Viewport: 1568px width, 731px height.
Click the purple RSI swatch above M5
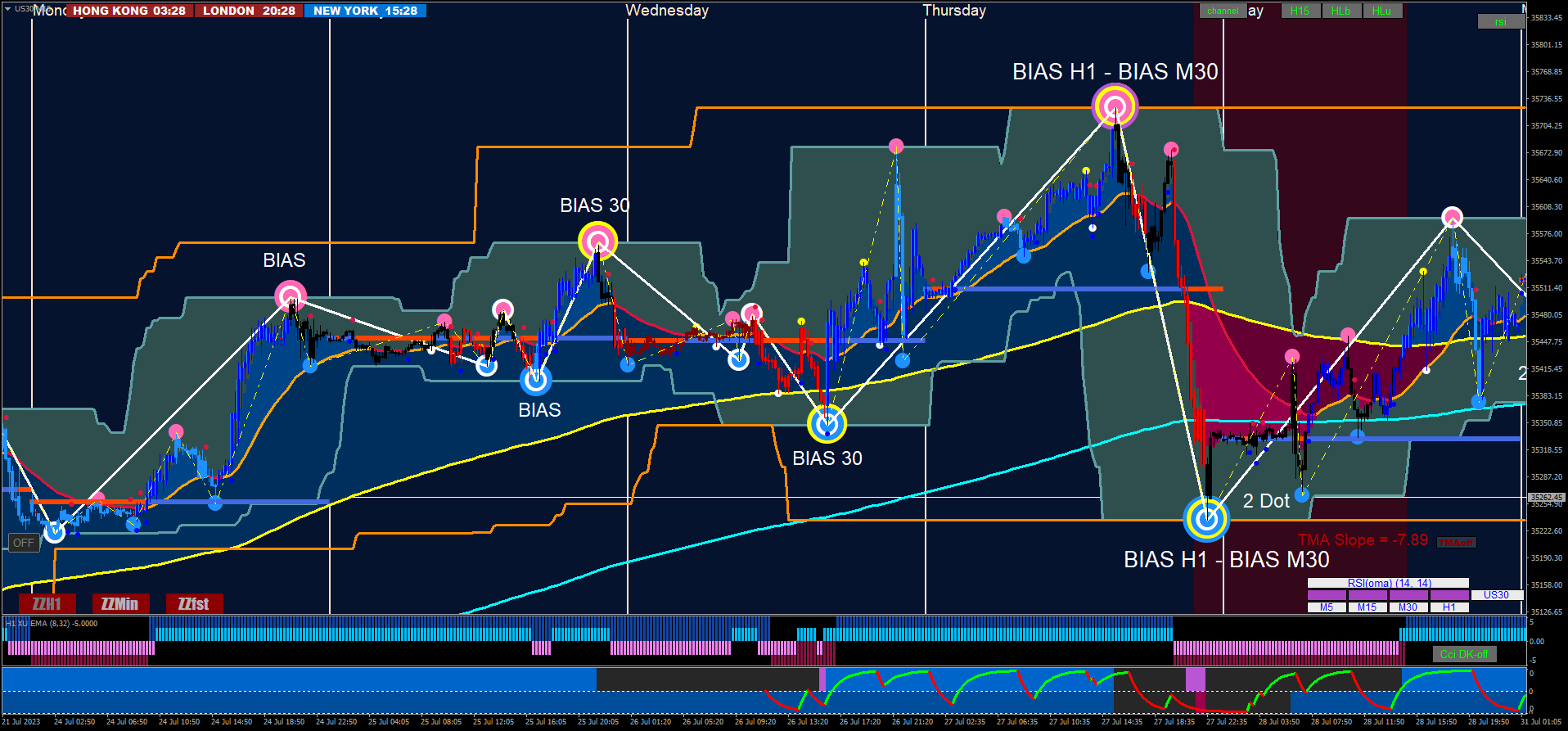(x=1327, y=595)
